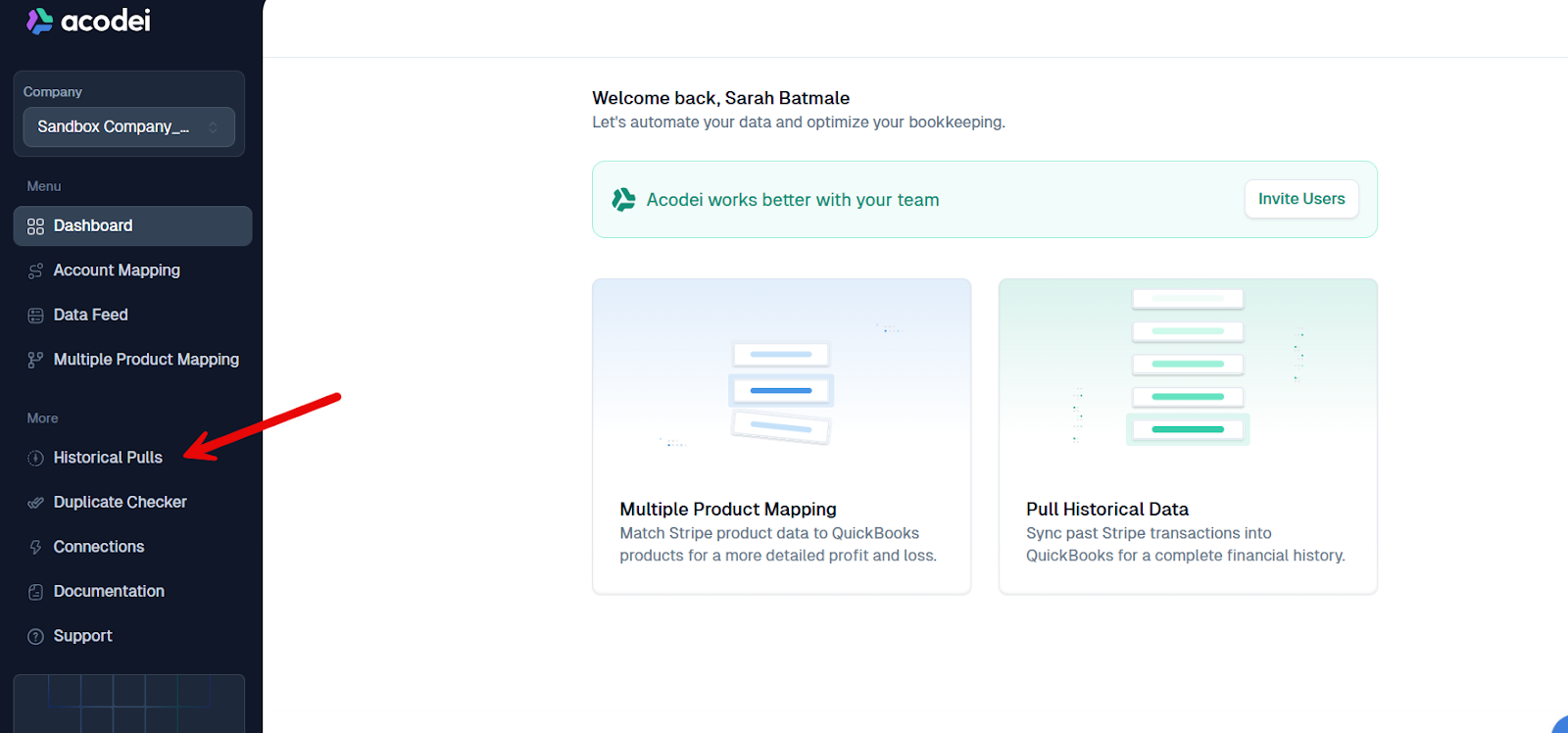The height and width of the screenshot is (733, 1568).
Task: Select Data Feed in the sidebar menu
Action: tap(90, 315)
